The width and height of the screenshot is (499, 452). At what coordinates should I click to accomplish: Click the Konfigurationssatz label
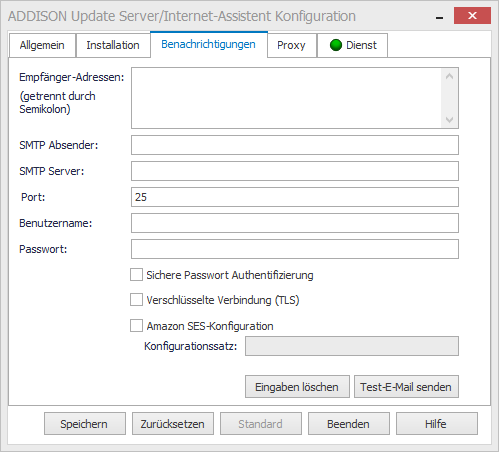coord(191,346)
